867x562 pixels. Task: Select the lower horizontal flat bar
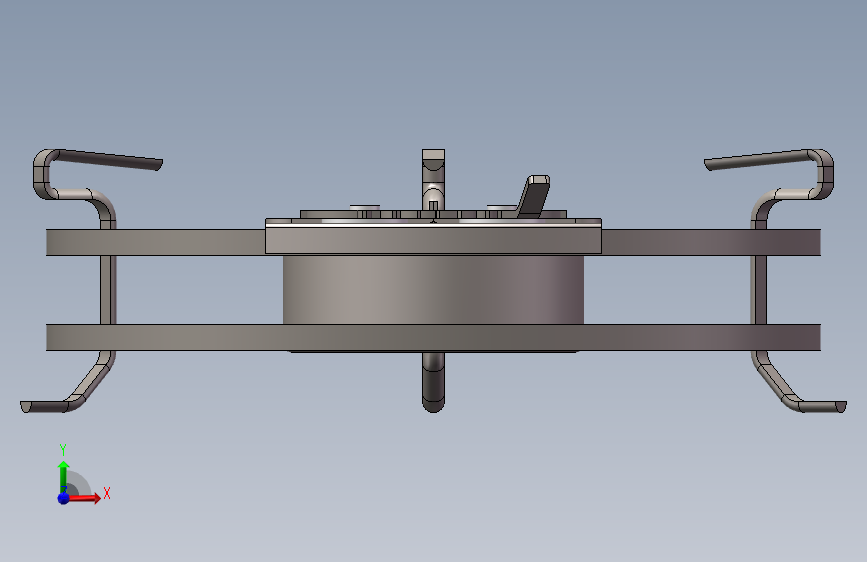(433, 337)
